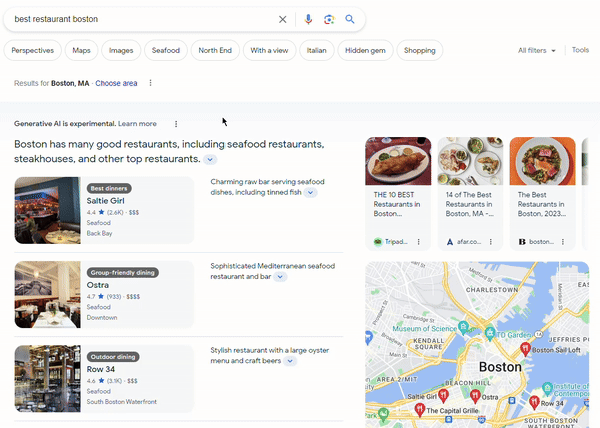
Task: Expand the AI summary paragraph chevron
Action: point(210,159)
